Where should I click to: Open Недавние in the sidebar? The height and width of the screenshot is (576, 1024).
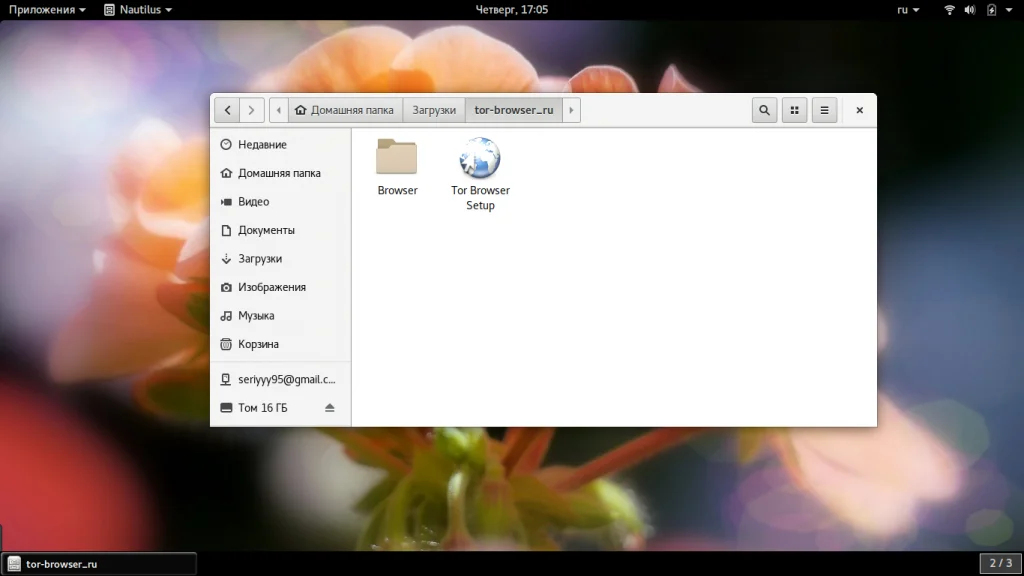point(262,145)
